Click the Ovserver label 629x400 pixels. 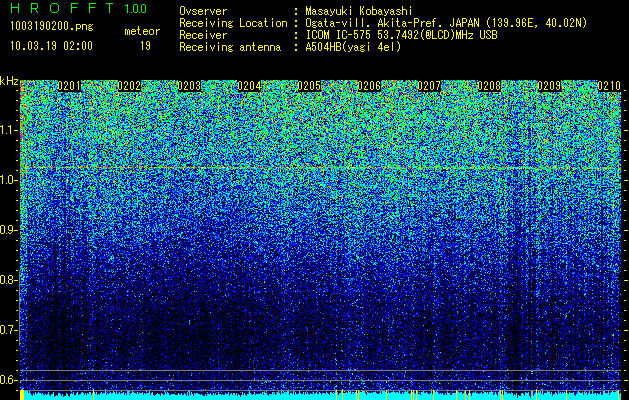tap(203, 11)
